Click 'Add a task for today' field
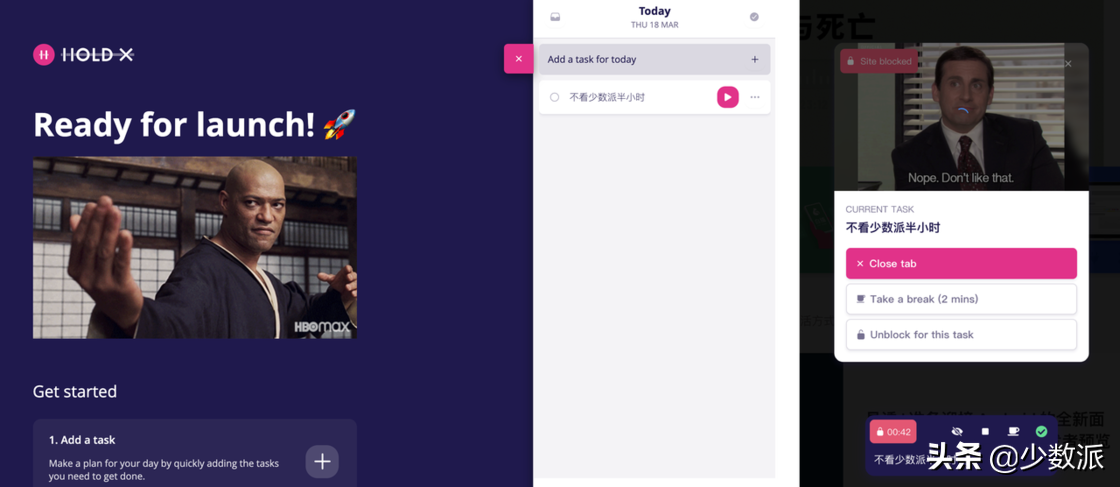1120x487 pixels. point(654,59)
